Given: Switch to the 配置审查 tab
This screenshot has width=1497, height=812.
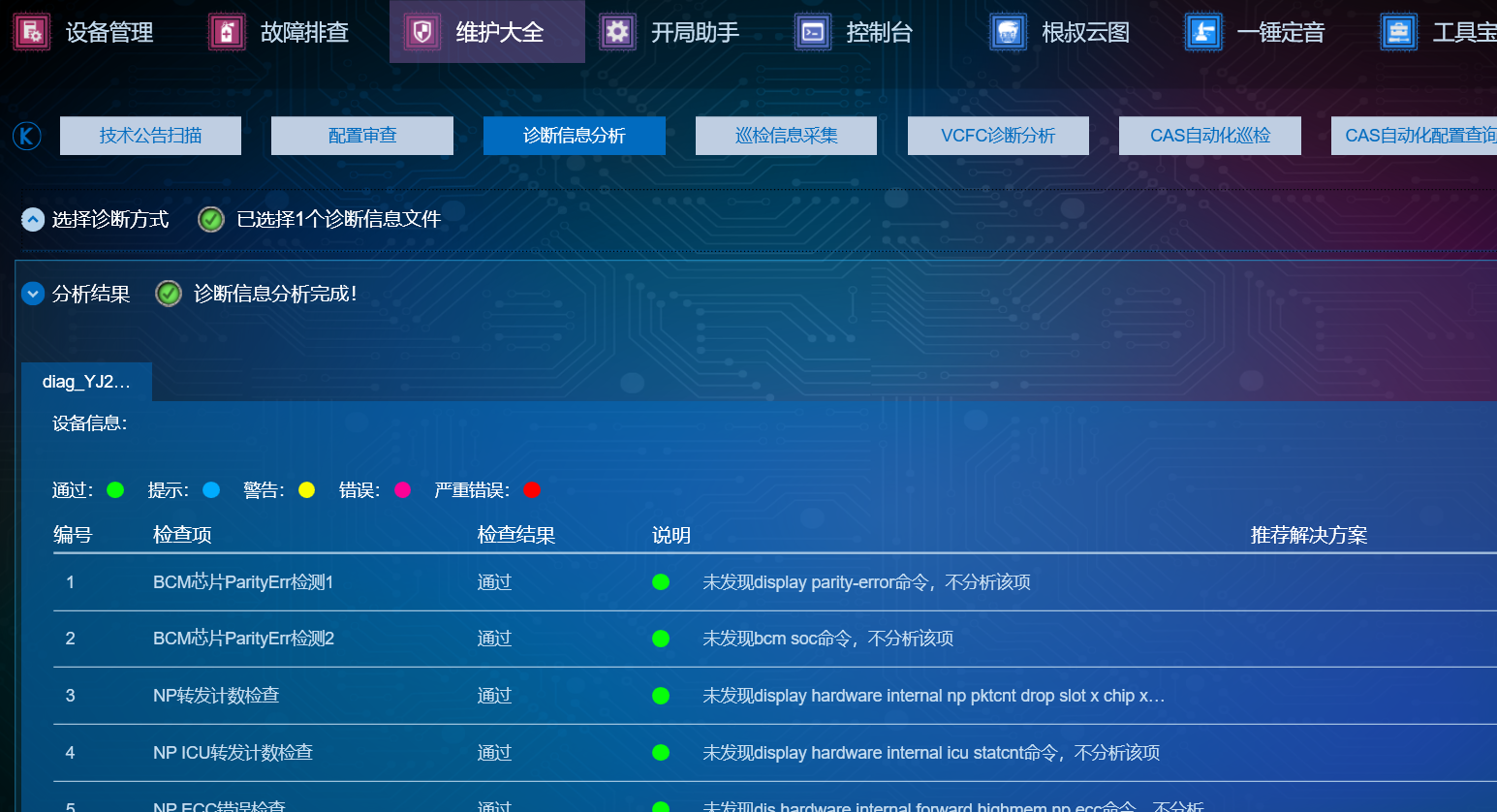Looking at the screenshot, I should click(362, 136).
